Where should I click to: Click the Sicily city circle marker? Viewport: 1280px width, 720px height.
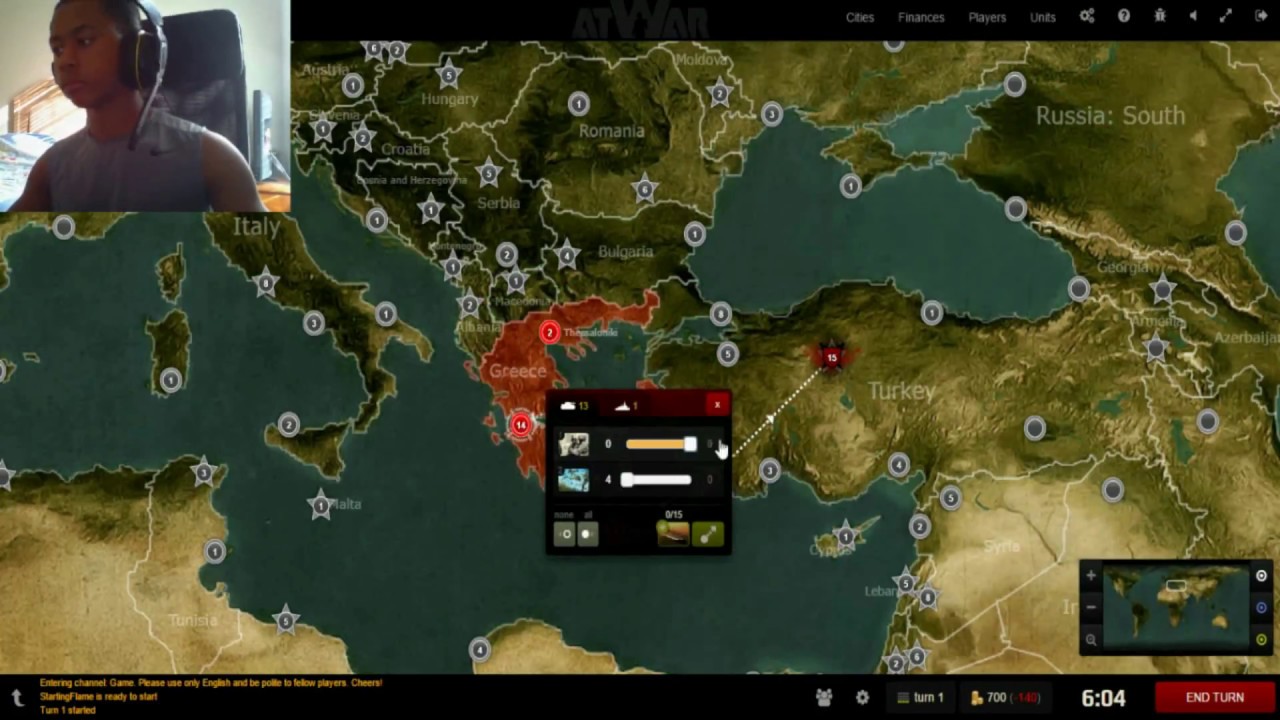[x=288, y=426]
